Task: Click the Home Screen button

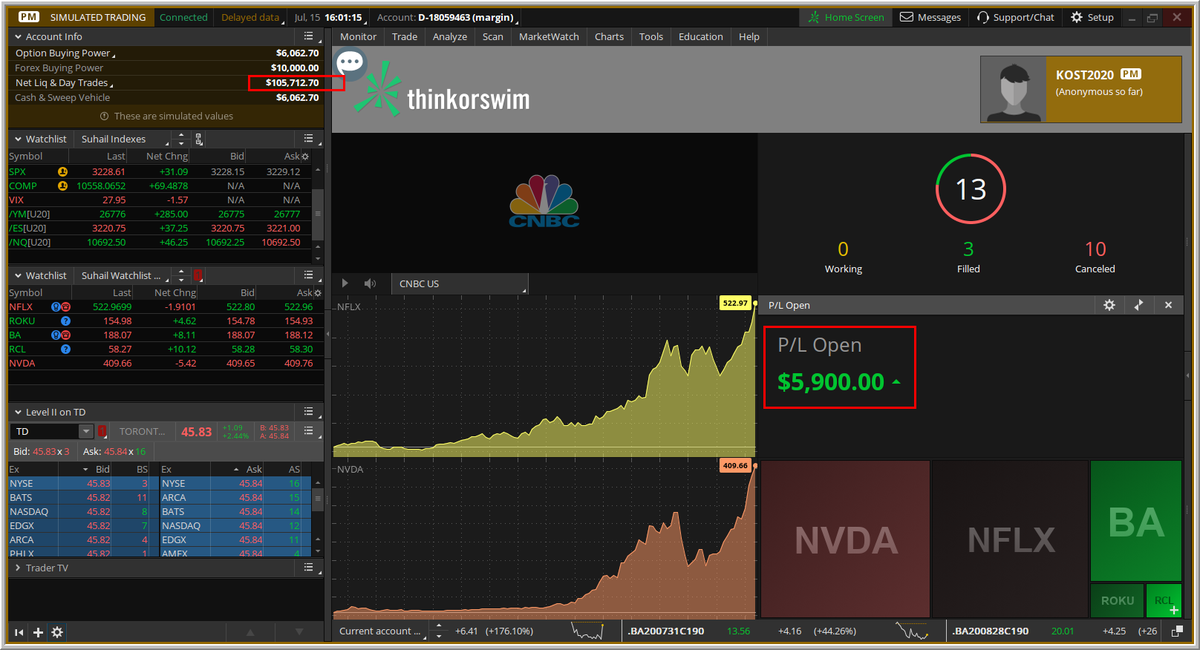Action: tap(846, 17)
